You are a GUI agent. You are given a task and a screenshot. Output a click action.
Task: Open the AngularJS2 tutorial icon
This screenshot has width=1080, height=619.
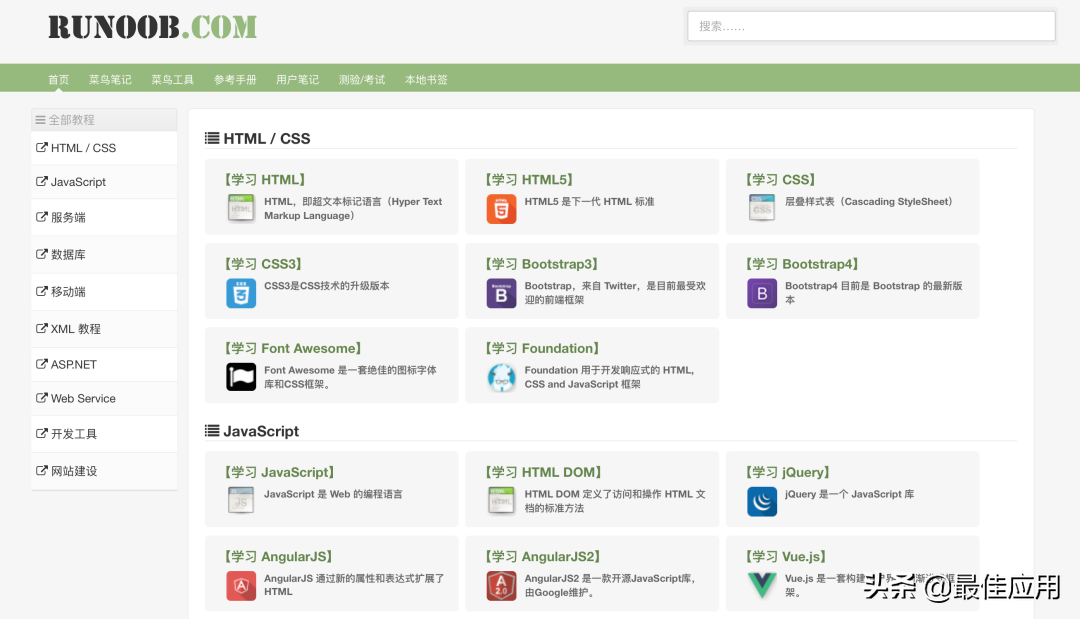click(501, 586)
